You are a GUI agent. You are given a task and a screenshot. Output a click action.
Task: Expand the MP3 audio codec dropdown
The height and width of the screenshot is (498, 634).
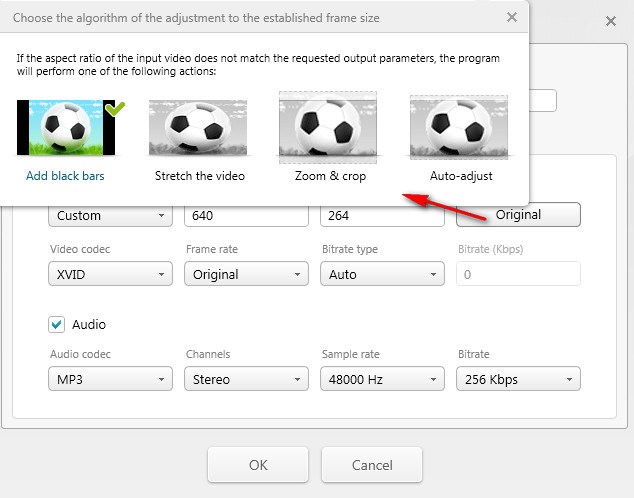pos(110,379)
